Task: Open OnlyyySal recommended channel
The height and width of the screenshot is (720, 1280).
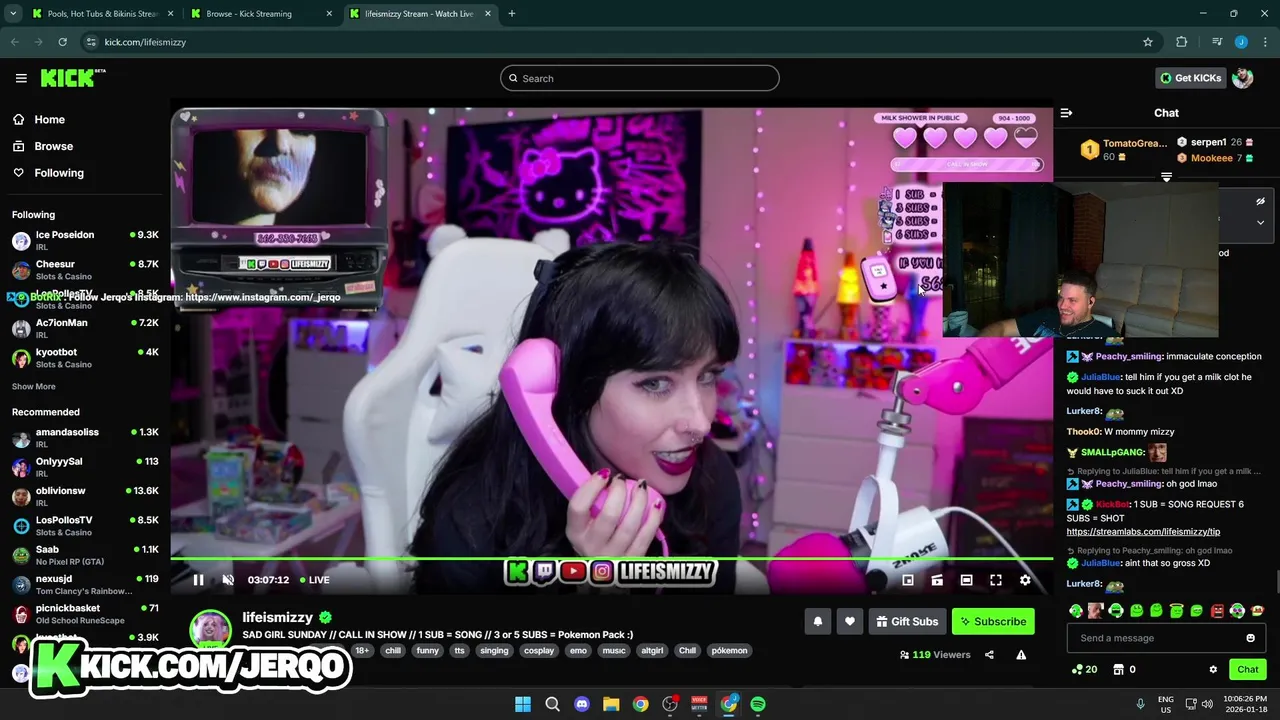Action: point(85,467)
